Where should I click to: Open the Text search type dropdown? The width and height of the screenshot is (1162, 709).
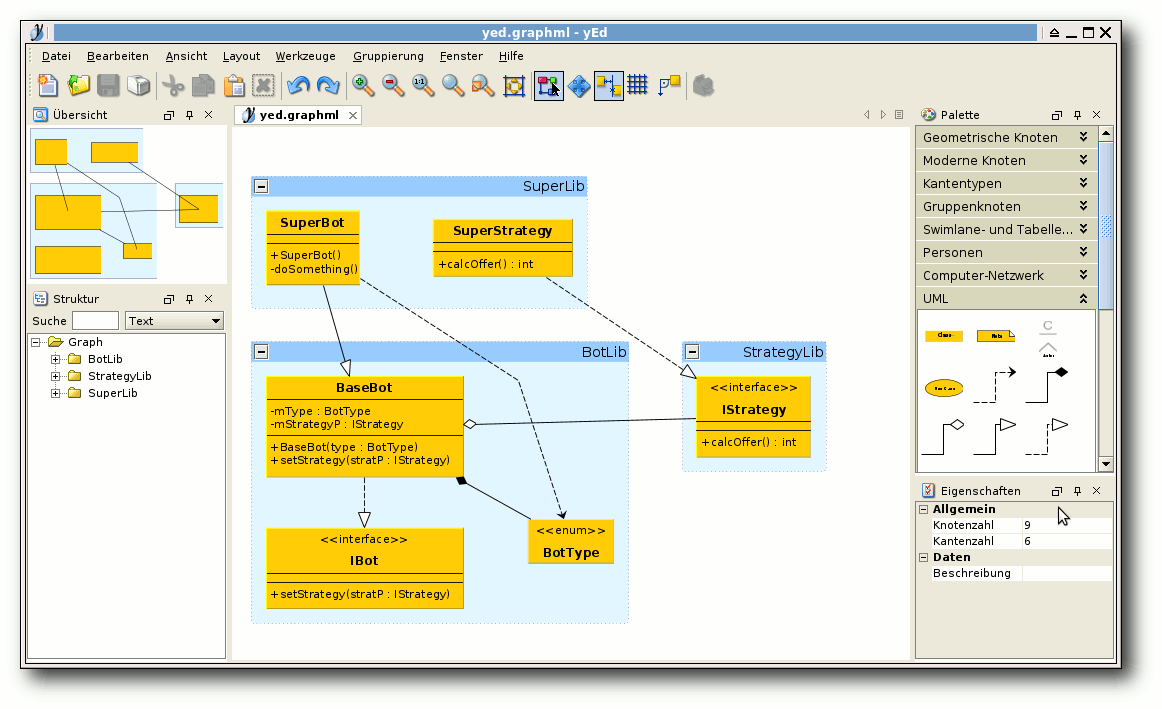coord(174,321)
